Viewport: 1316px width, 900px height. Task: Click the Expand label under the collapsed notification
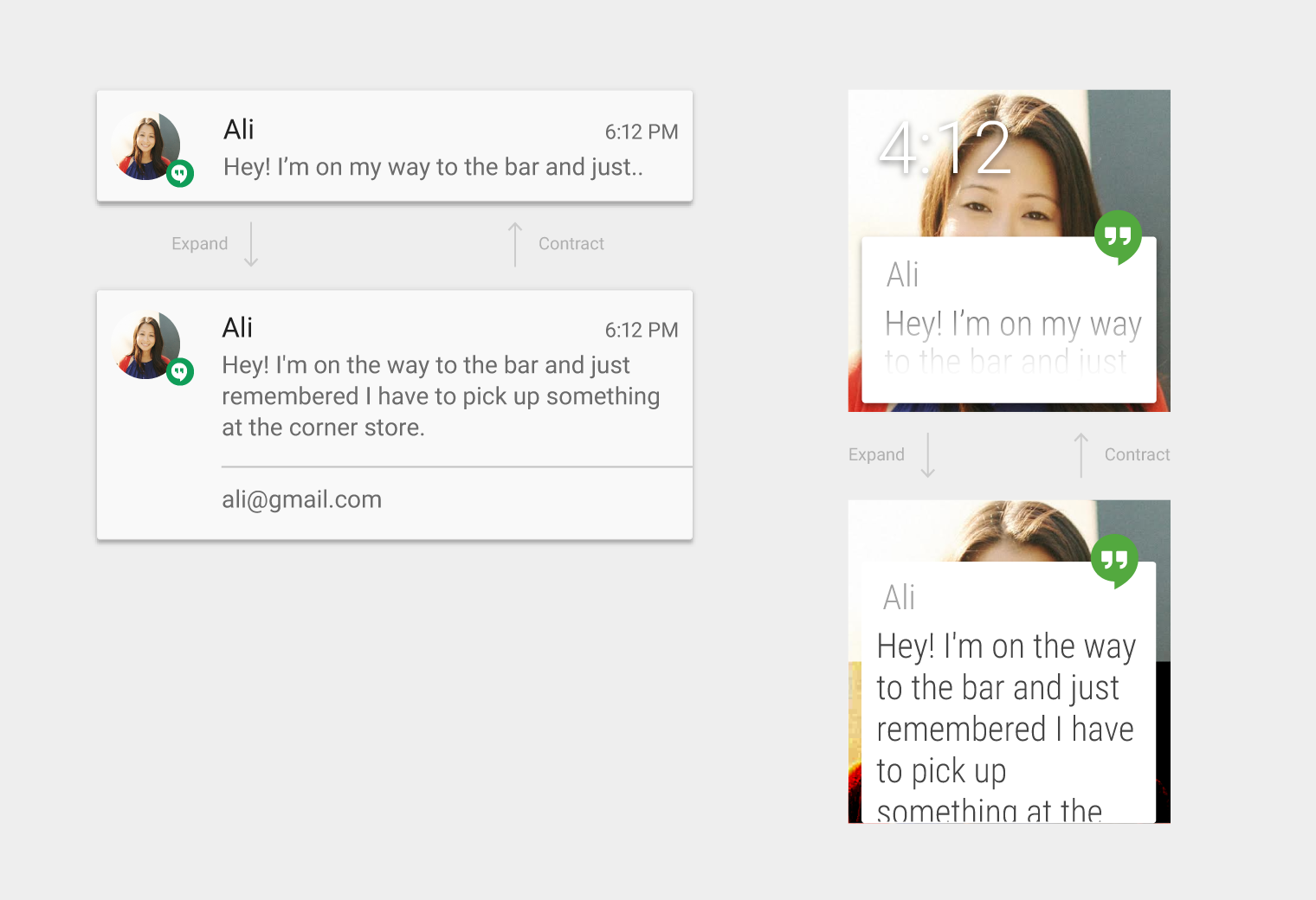tap(199, 244)
